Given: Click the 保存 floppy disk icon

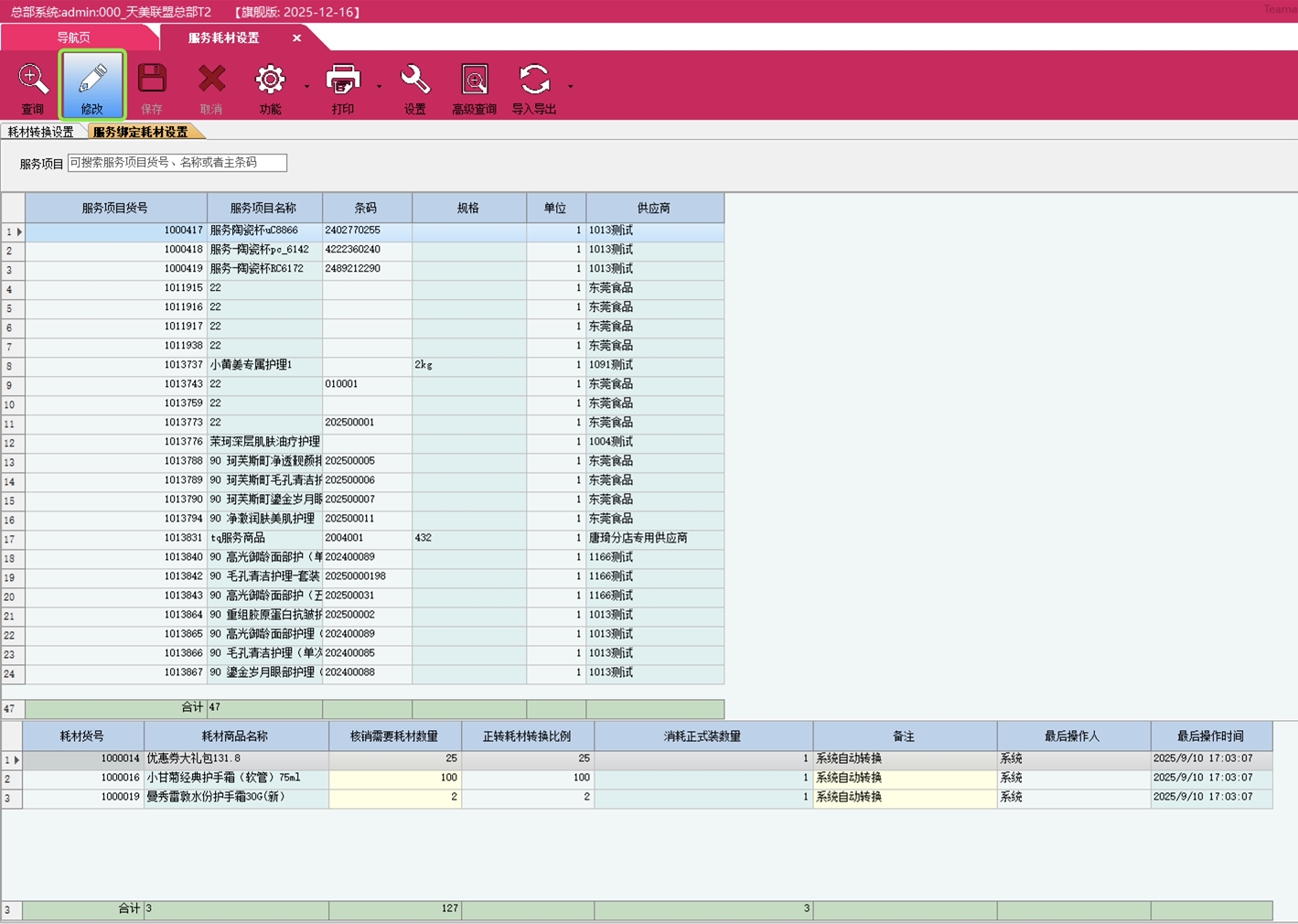Looking at the screenshot, I should click(x=152, y=81).
